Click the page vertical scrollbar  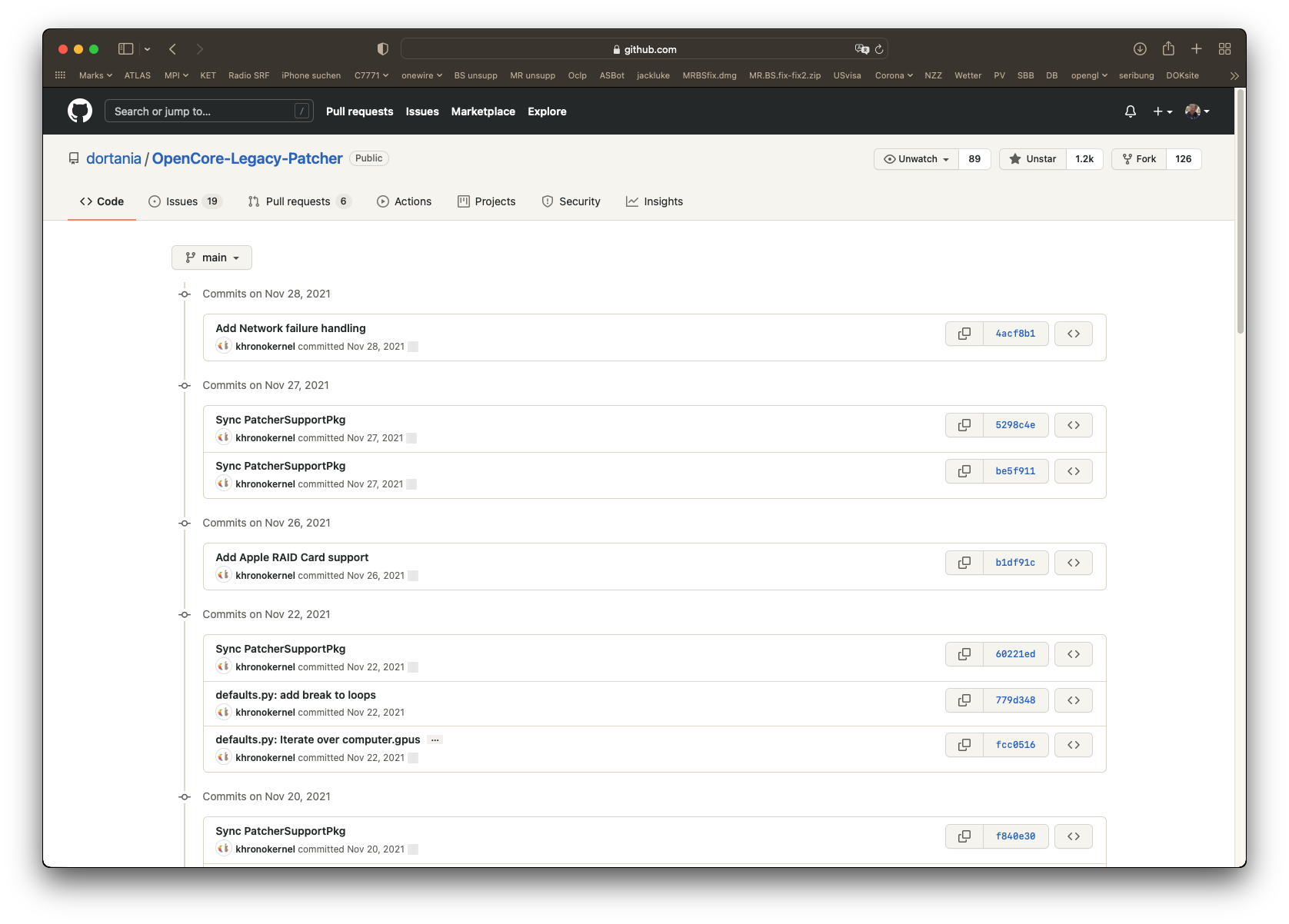click(1240, 211)
